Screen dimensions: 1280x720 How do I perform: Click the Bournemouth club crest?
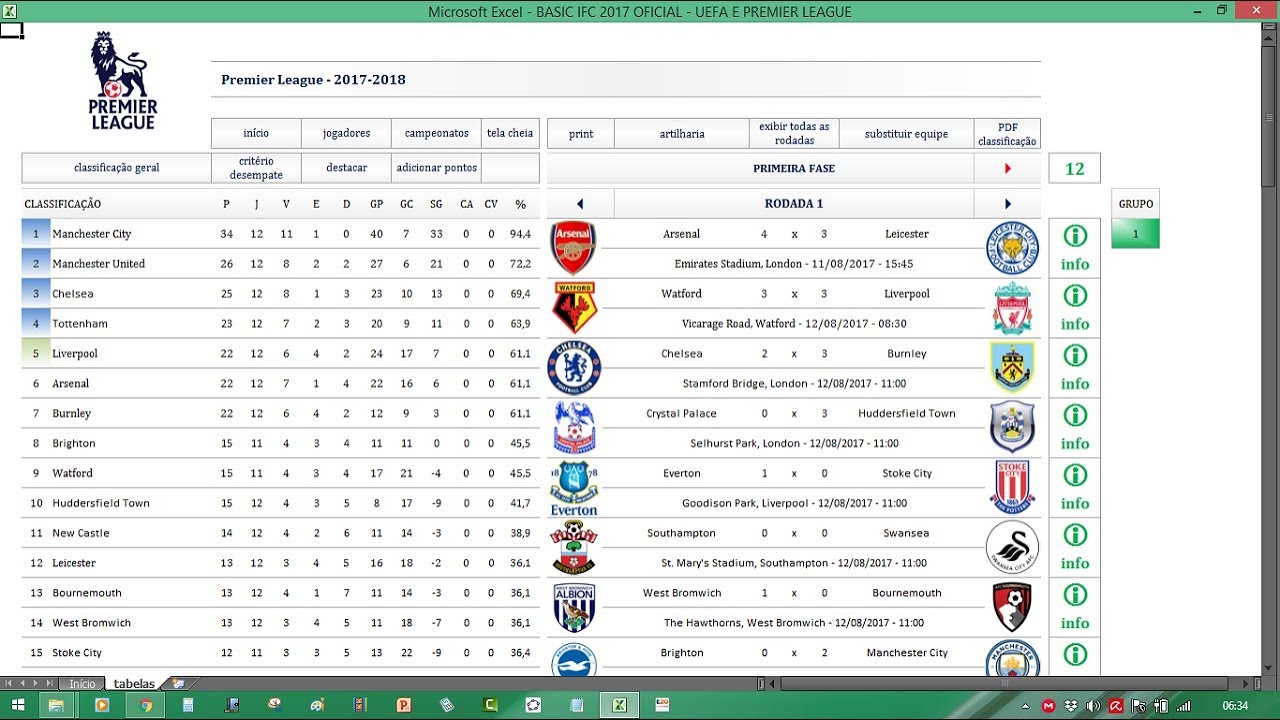tap(1012, 607)
